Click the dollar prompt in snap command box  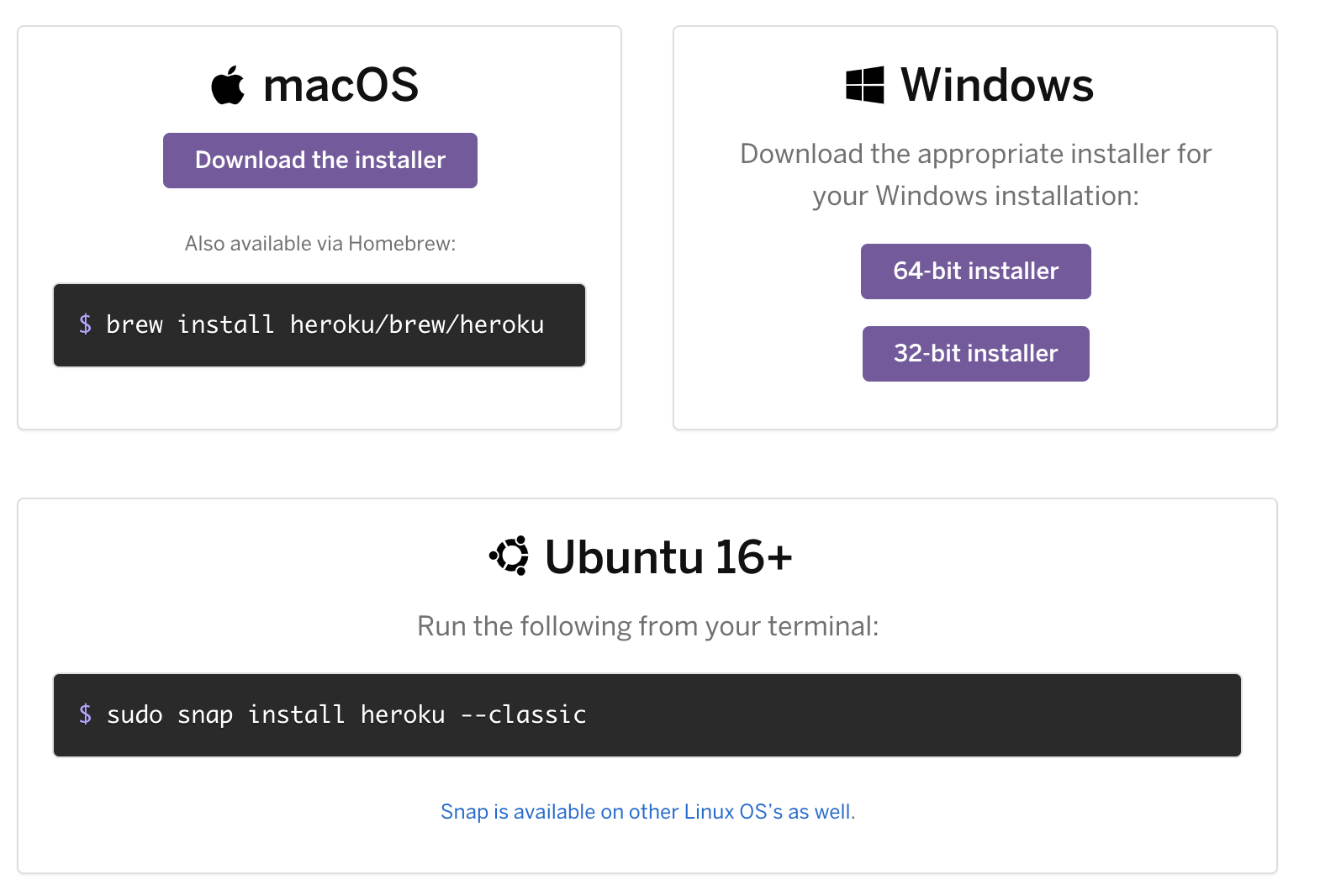click(85, 714)
